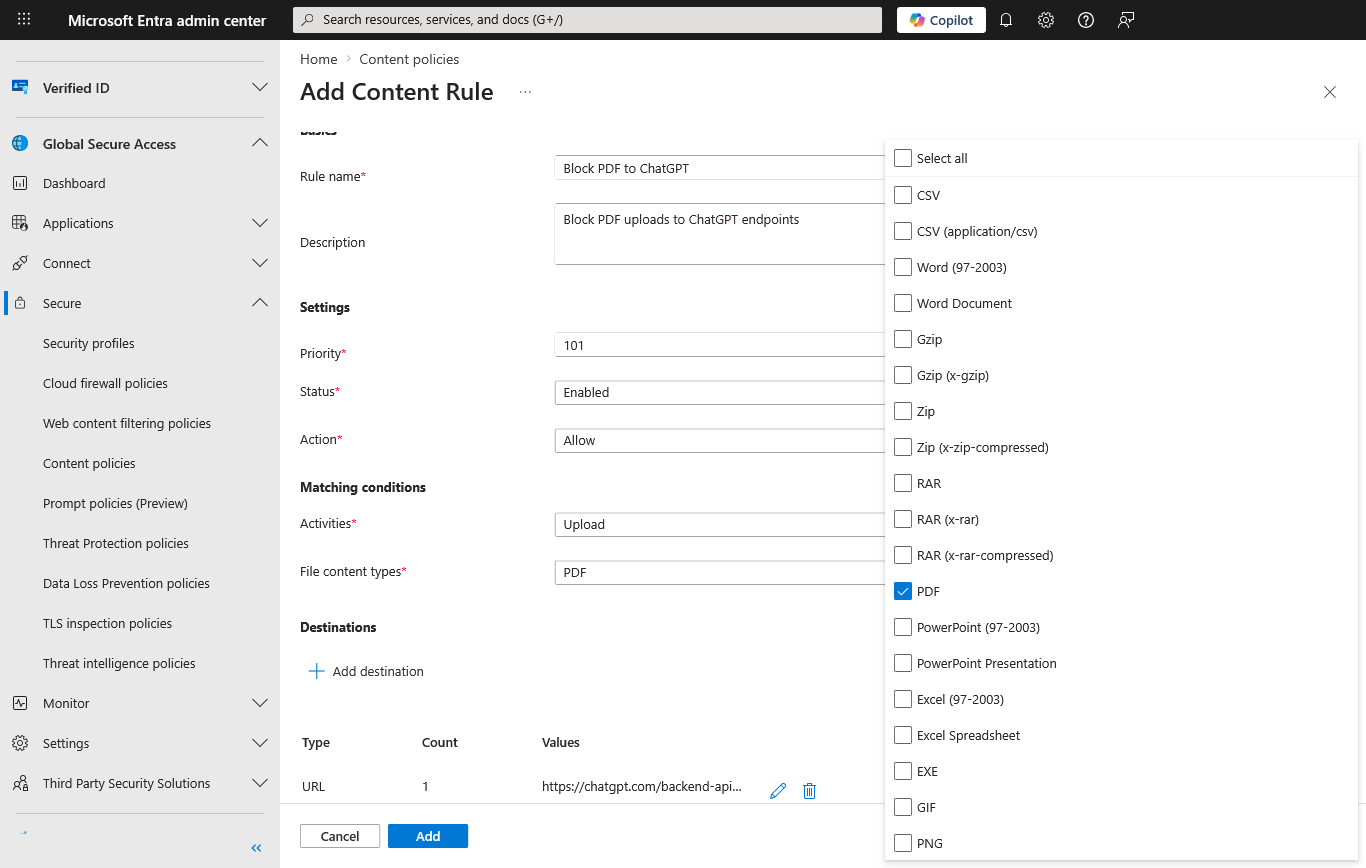Image resolution: width=1366 pixels, height=868 pixels.
Task: Send feedback using the feedback icon
Action: click(x=1125, y=20)
